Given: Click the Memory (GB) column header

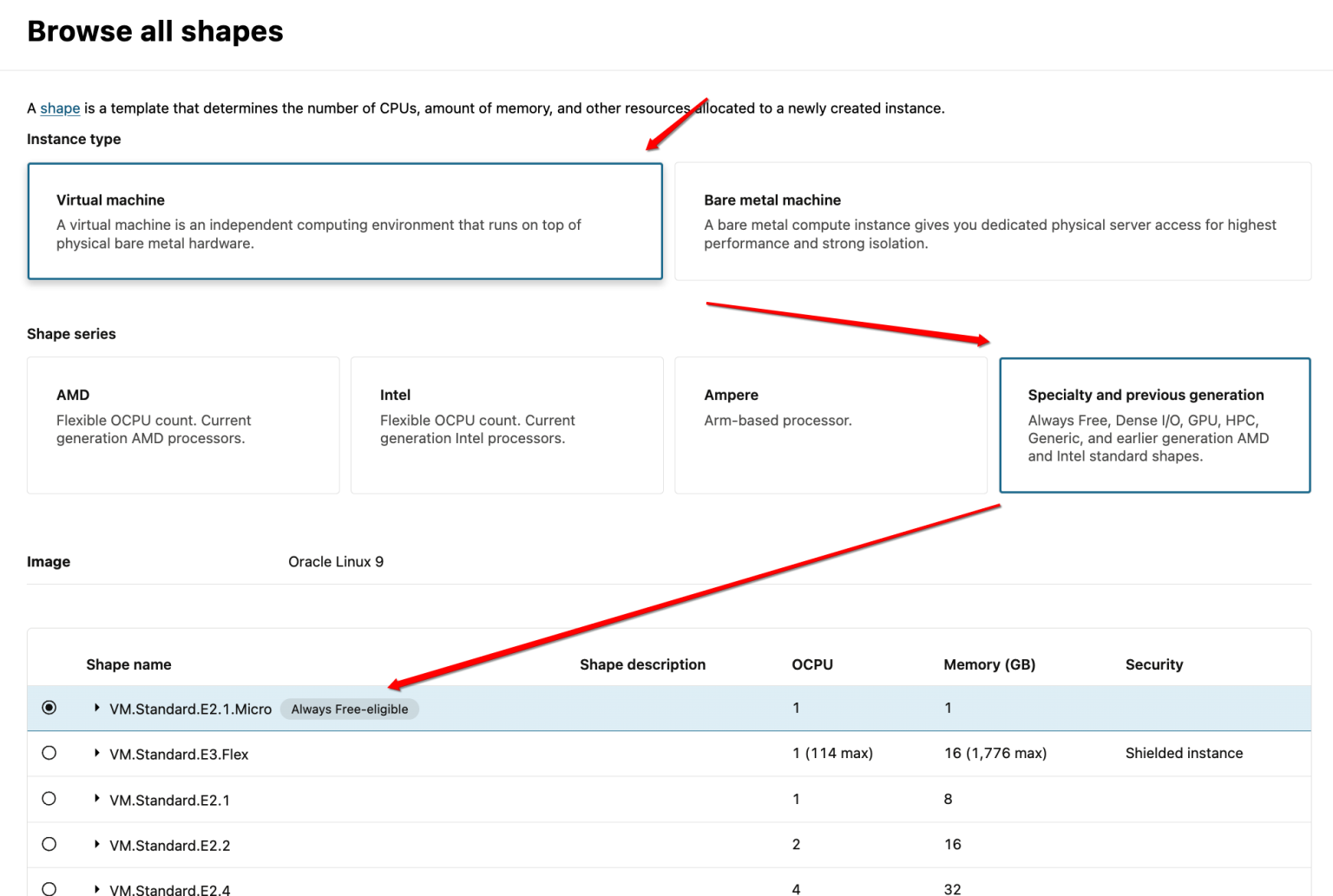Looking at the screenshot, I should click(989, 664).
